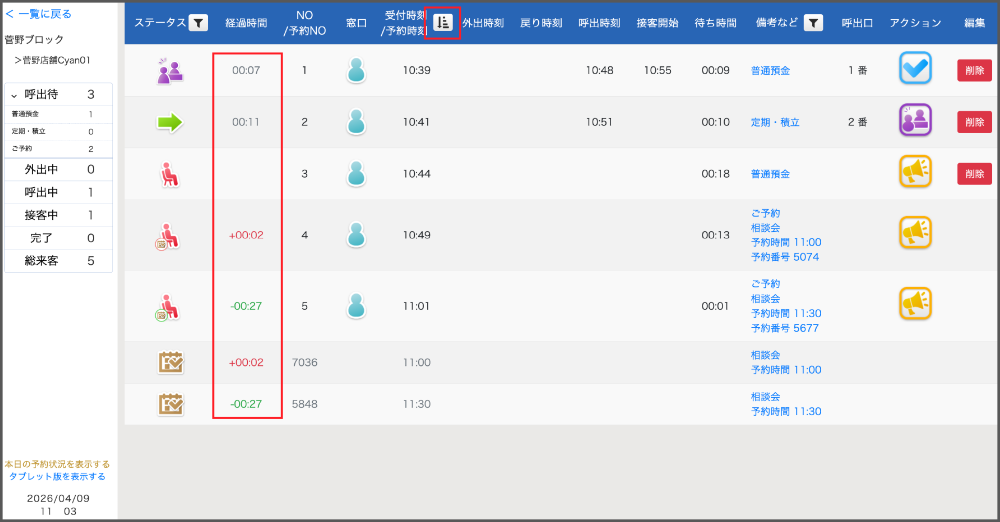Click the serving-customer status icon in row 1
The width and height of the screenshot is (1000, 522).
pos(170,70)
